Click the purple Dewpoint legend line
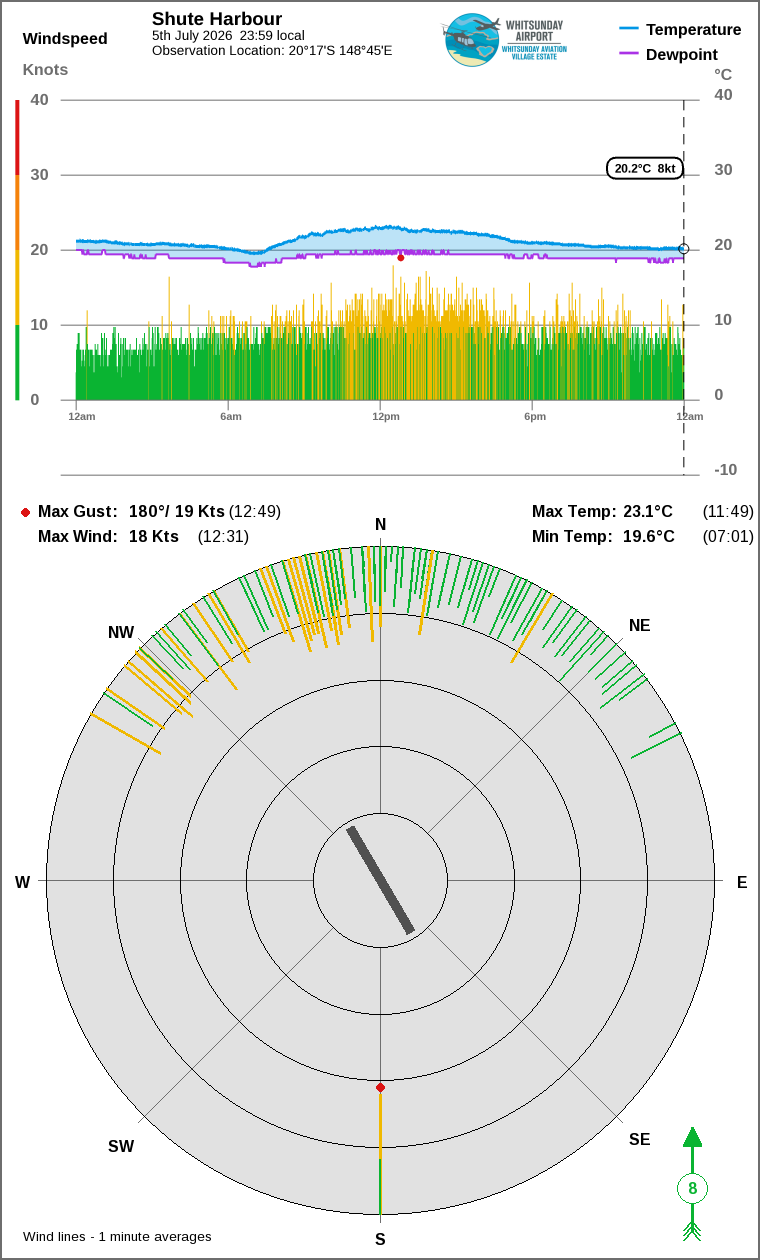This screenshot has height=1260, width=760. point(629,54)
